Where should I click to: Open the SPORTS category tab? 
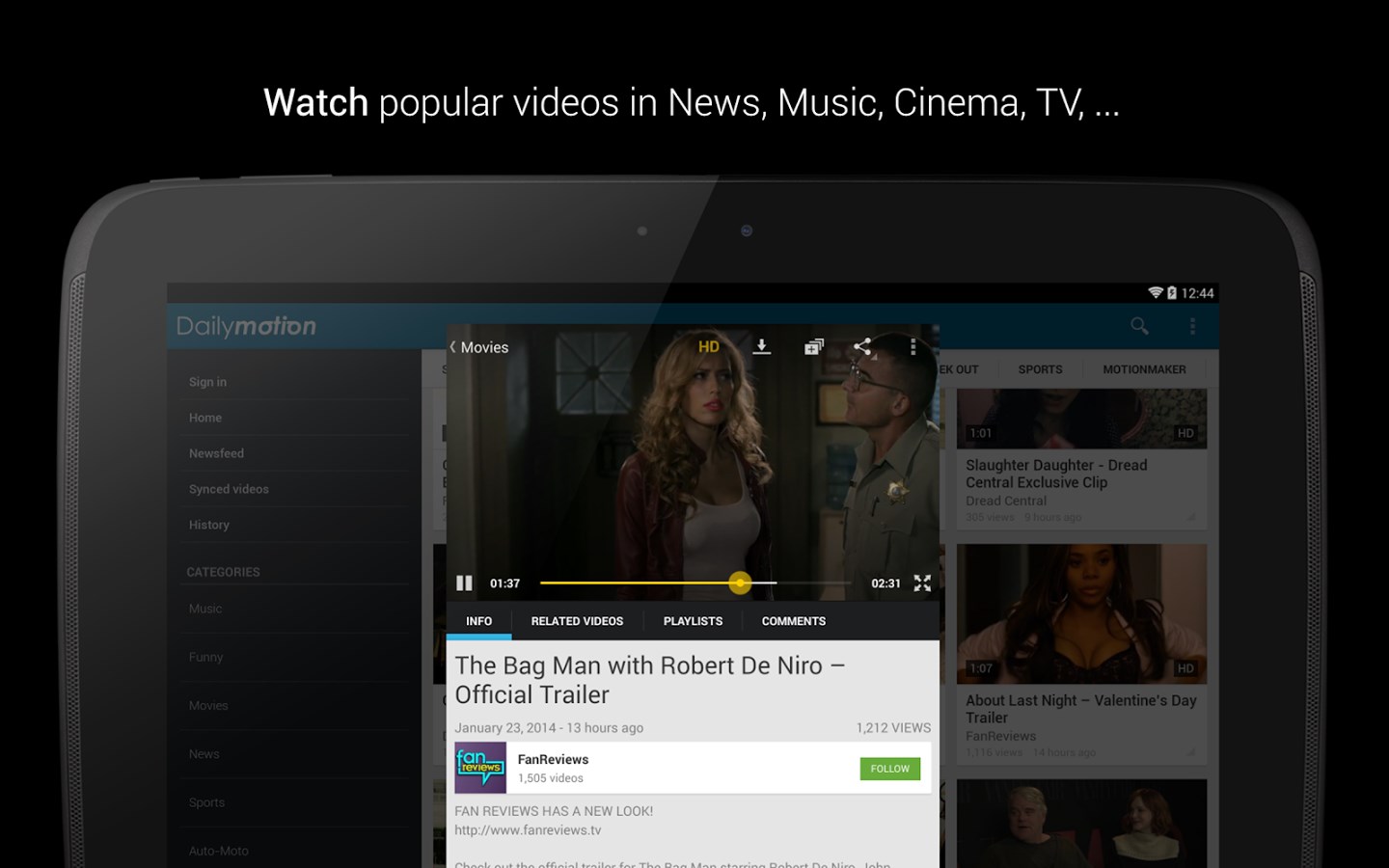1040,369
